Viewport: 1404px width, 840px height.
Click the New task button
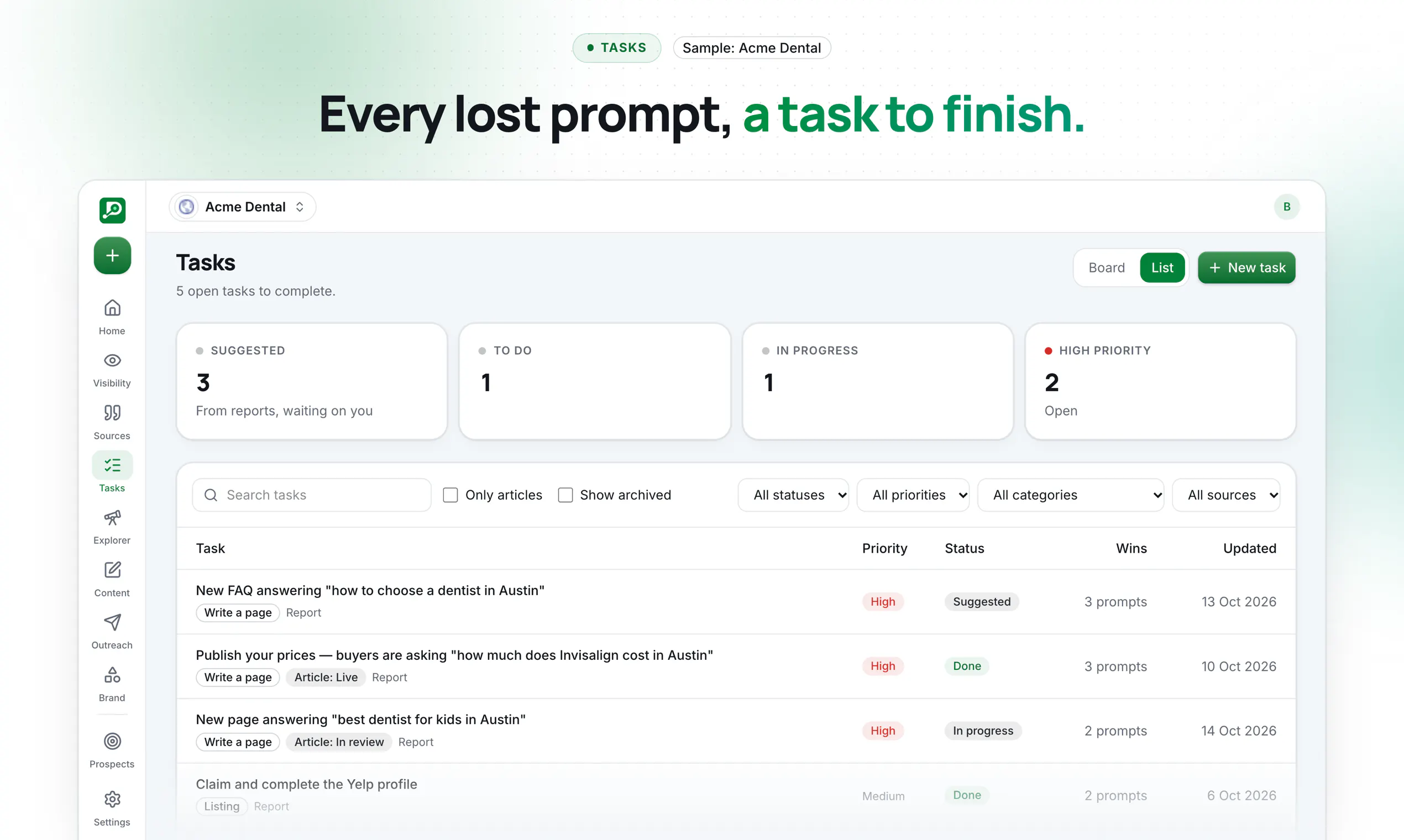1246,267
